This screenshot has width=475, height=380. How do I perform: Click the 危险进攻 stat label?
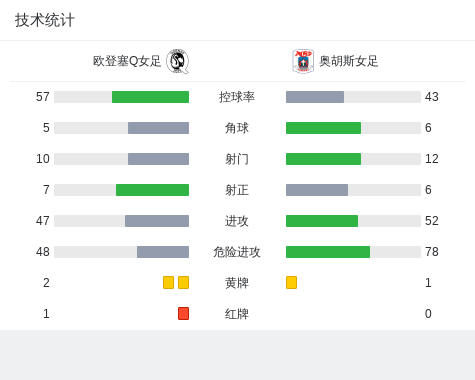point(237,252)
